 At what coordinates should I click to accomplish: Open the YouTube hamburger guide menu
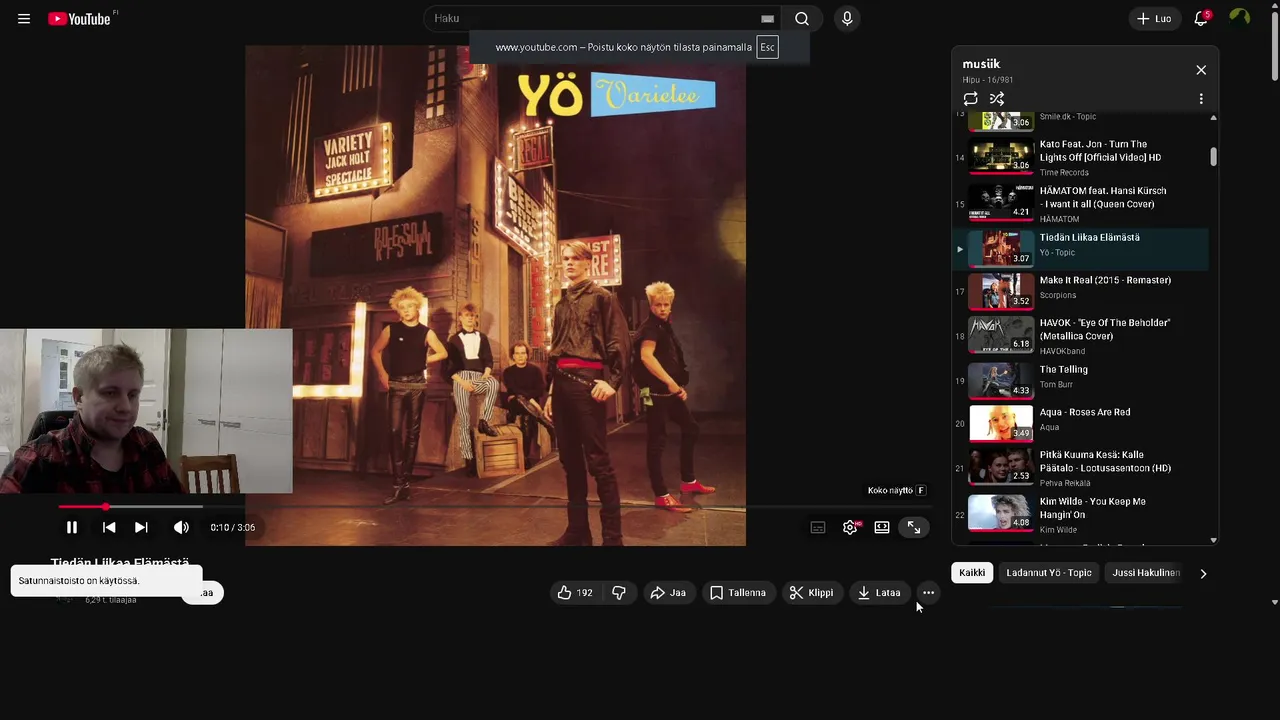pos(24,19)
